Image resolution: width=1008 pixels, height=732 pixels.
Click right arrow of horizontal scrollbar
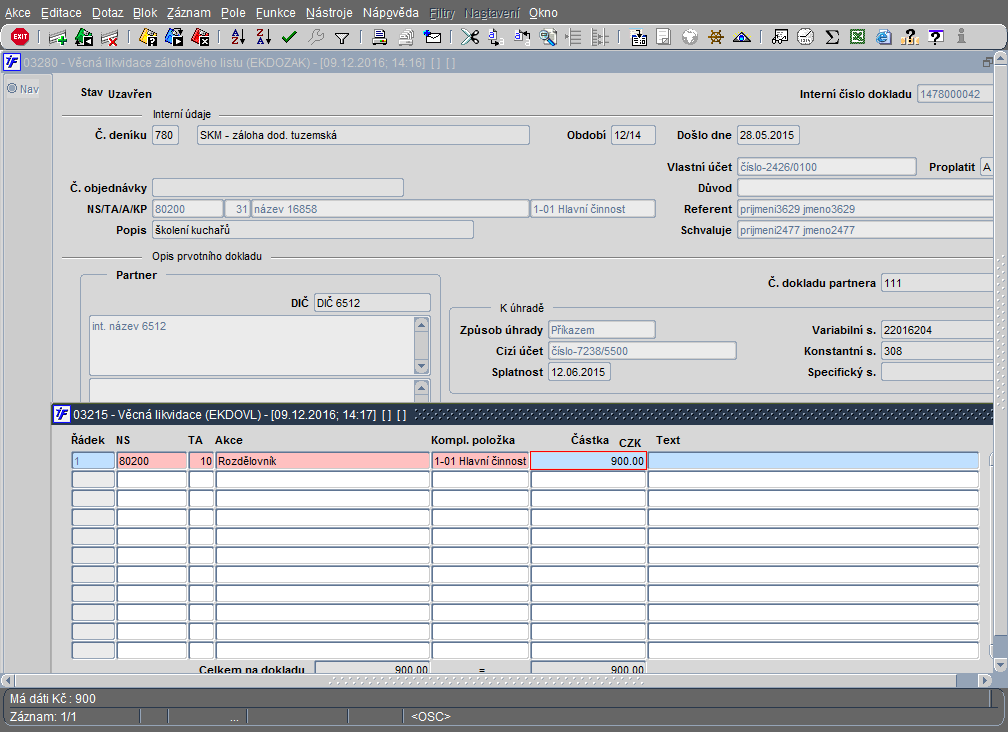tap(985, 680)
